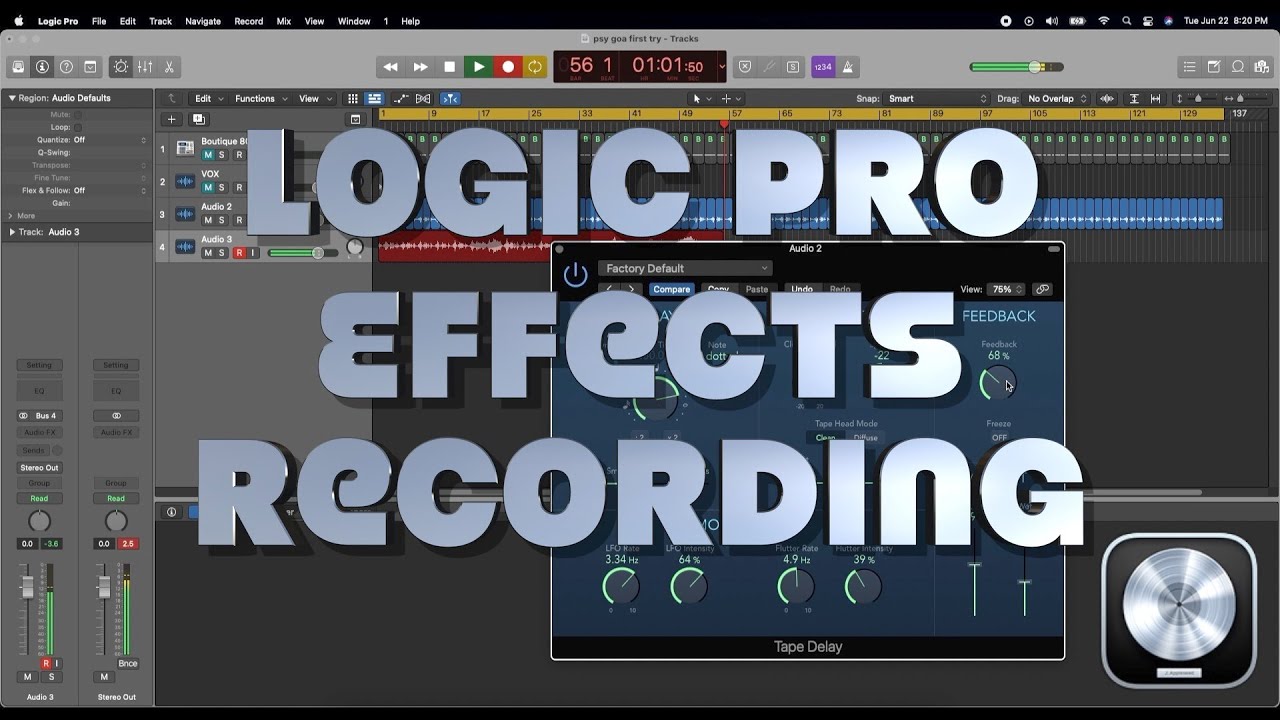The width and height of the screenshot is (1280, 720).
Task: Click the plug-in Link chain button
Action: (1042, 289)
